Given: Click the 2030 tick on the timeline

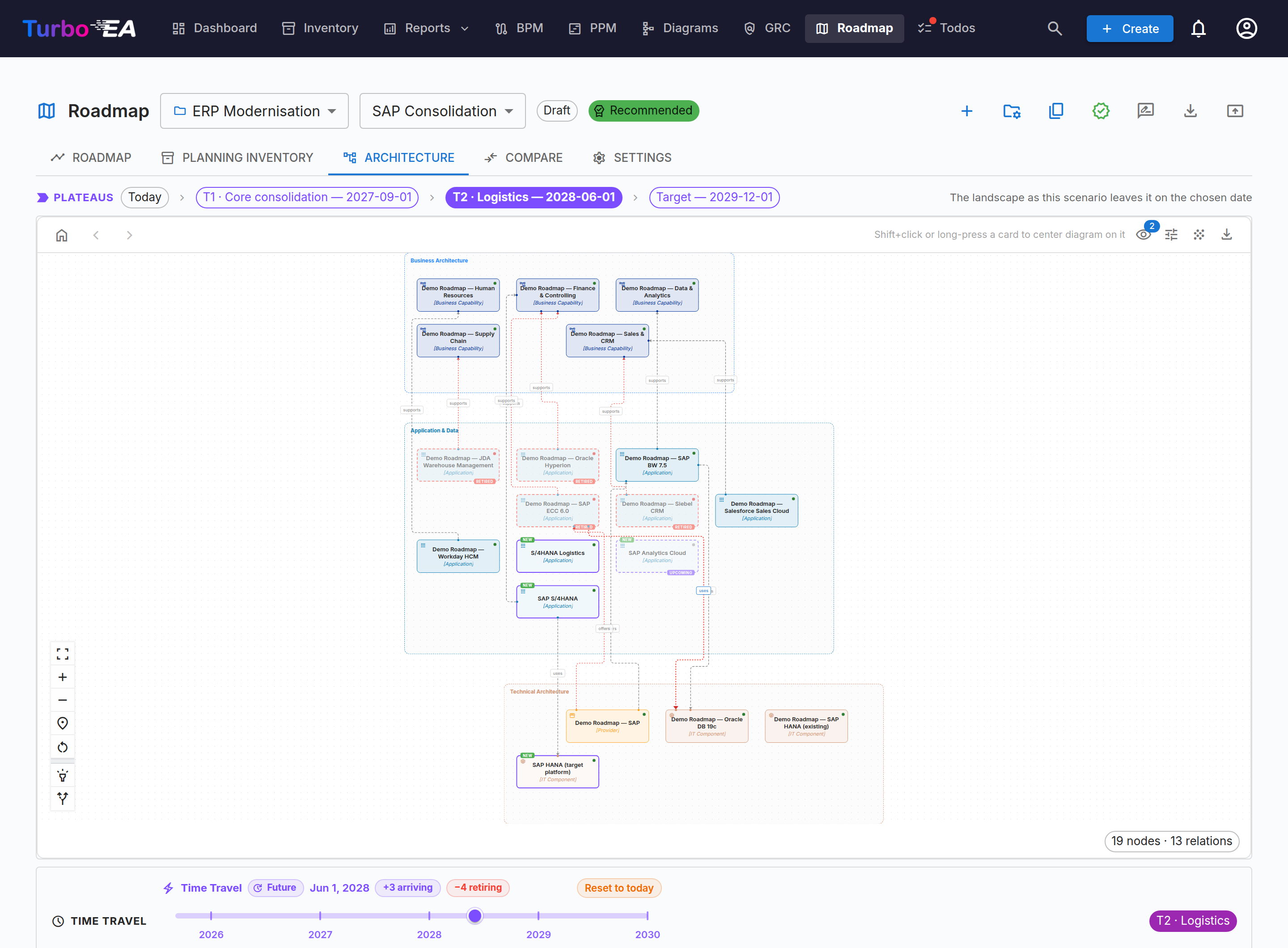Looking at the screenshot, I should (648, 916).
